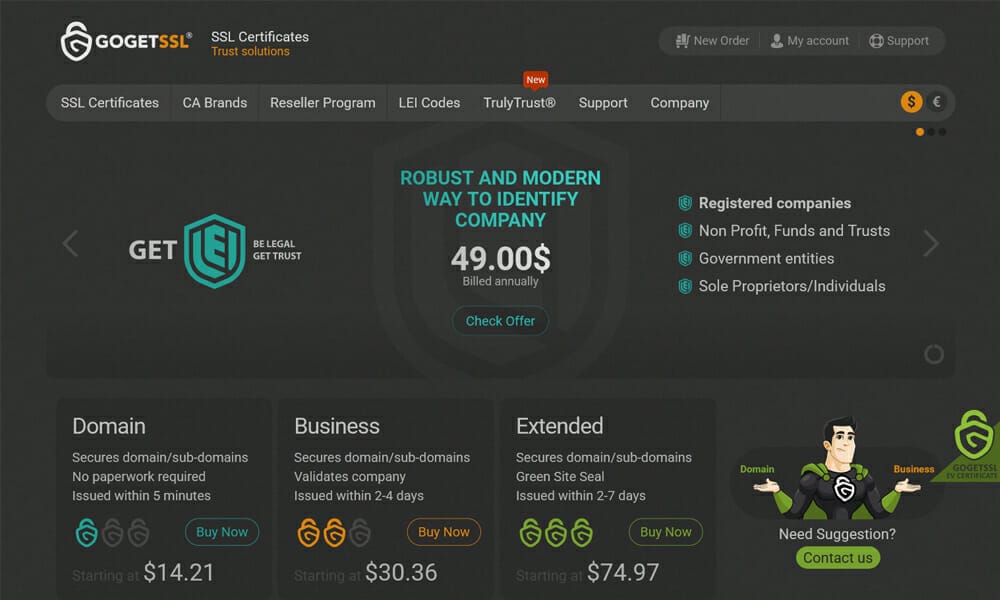The width and height of the screenshot is (1000, 600).
Task: Click the circular loader icon on banner
Action: click(x=934, y=355)
